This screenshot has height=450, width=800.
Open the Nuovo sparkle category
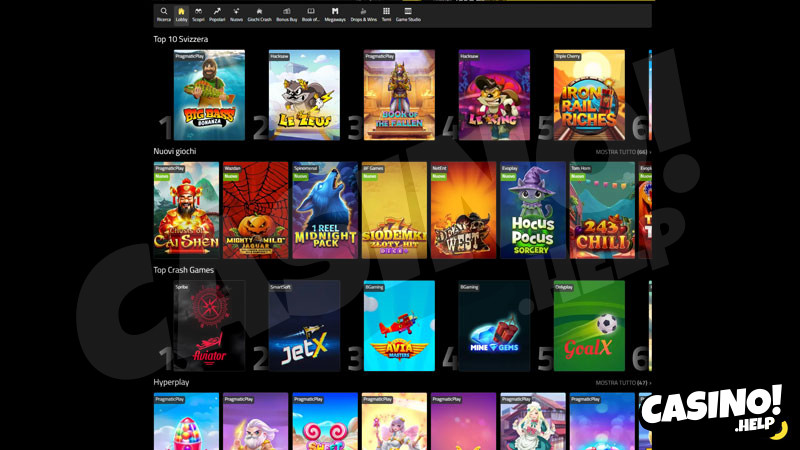(x=236, y=15)
